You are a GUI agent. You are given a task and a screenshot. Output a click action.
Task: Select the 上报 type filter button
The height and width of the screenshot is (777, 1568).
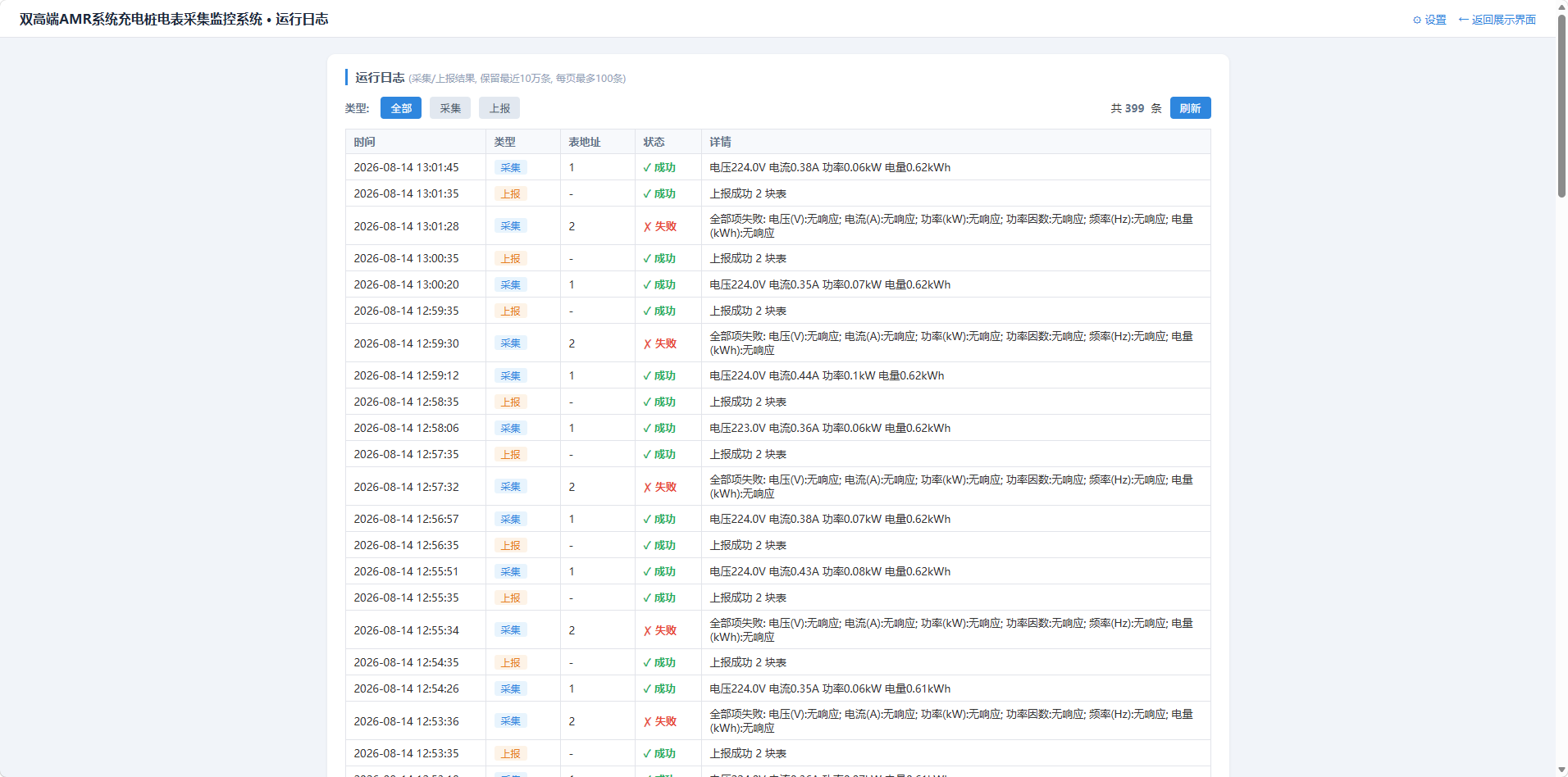499,108
